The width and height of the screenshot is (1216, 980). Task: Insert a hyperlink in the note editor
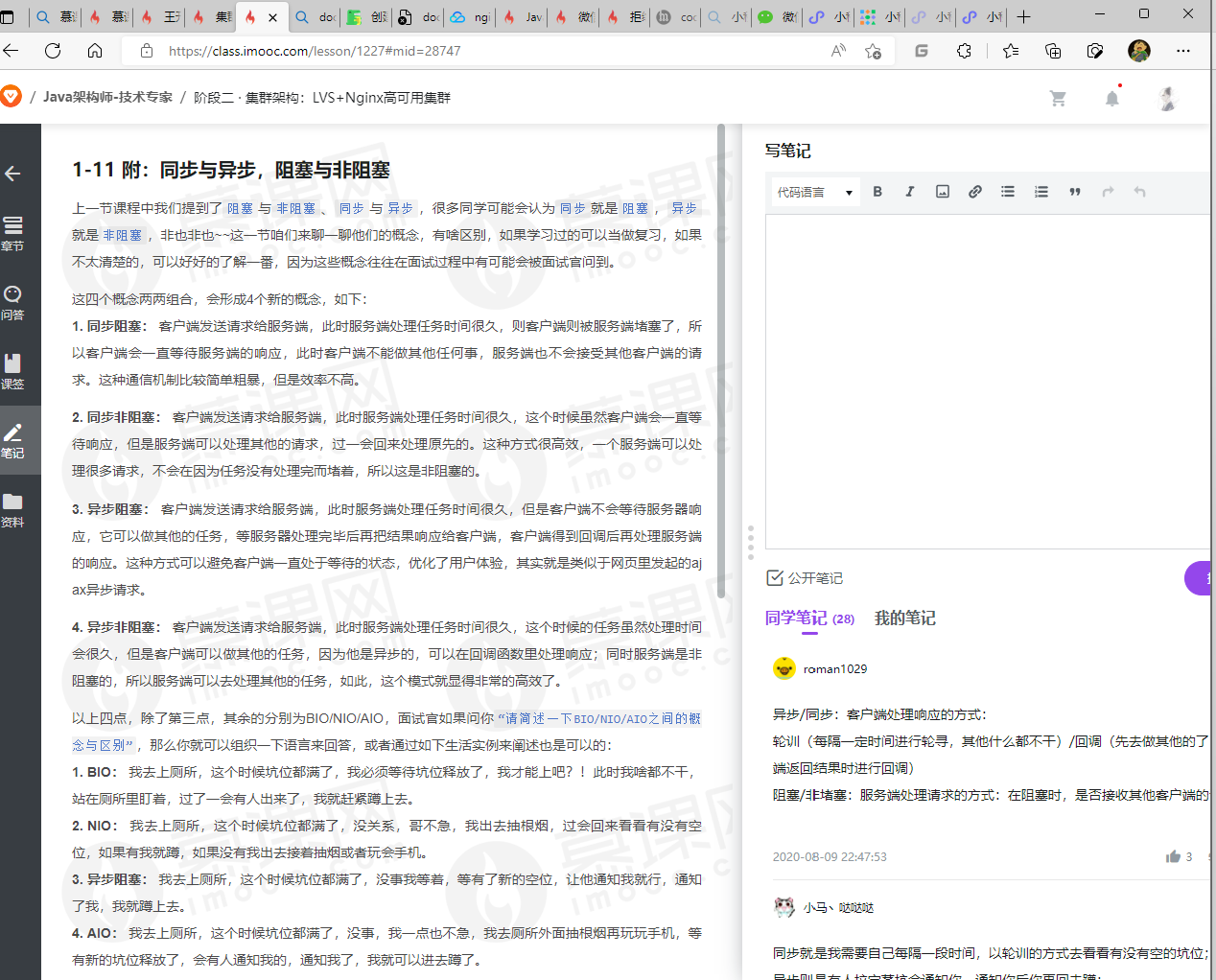pos(974,191)
